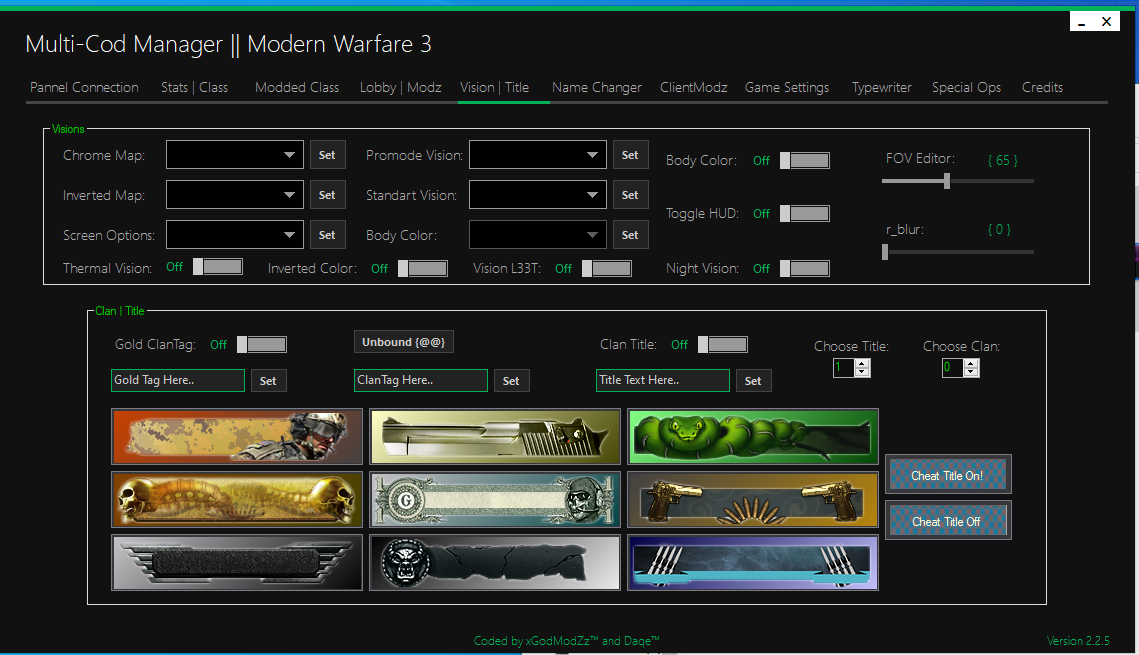This screenshot has height=655, width=1139.
Task: Select the golden skulls centipede title banner
Action: pyautogui.click(x=236, y=499)
